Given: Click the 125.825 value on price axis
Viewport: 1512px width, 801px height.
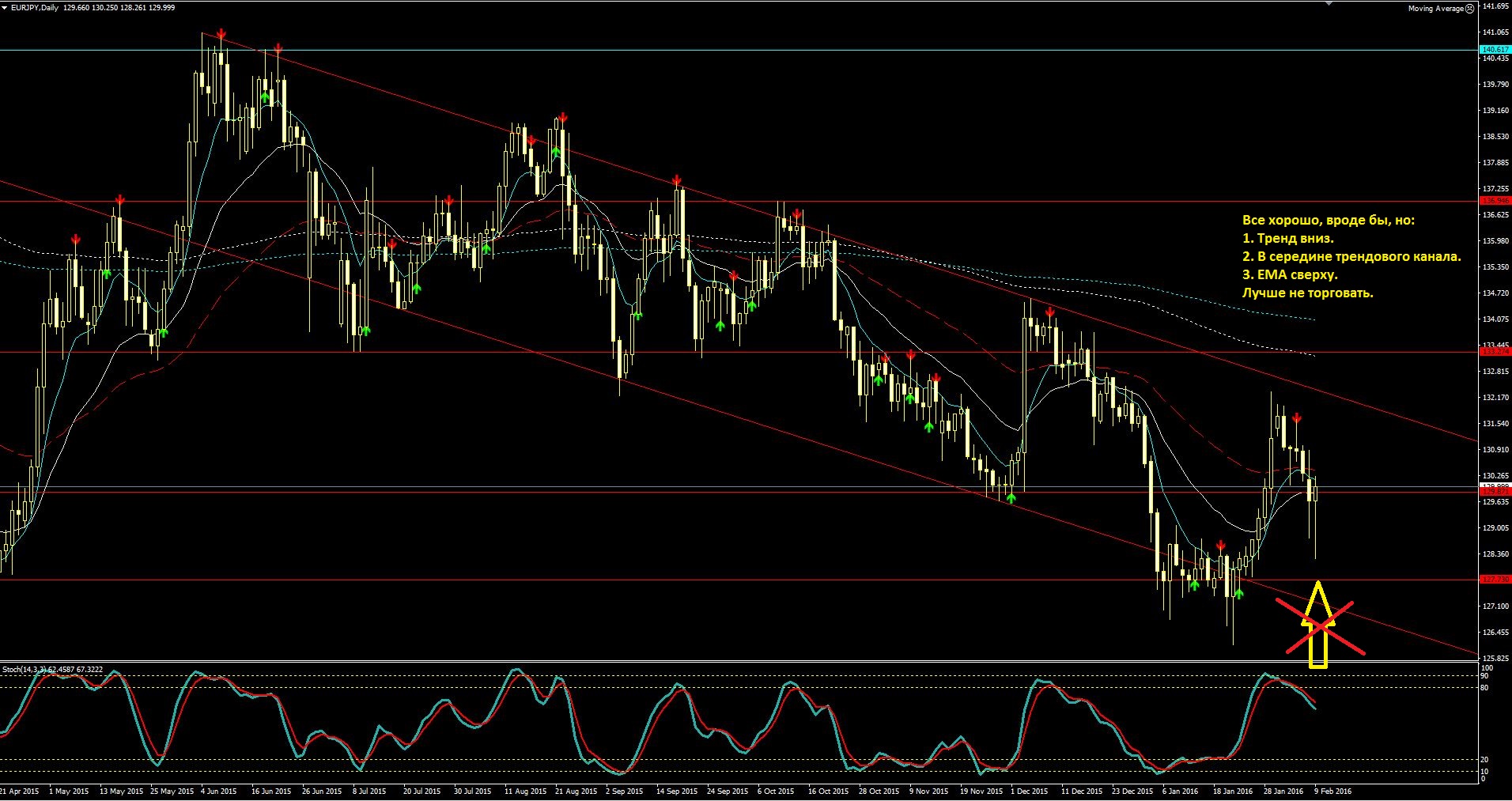Looking at the screenshot, I should [1496, 659].
